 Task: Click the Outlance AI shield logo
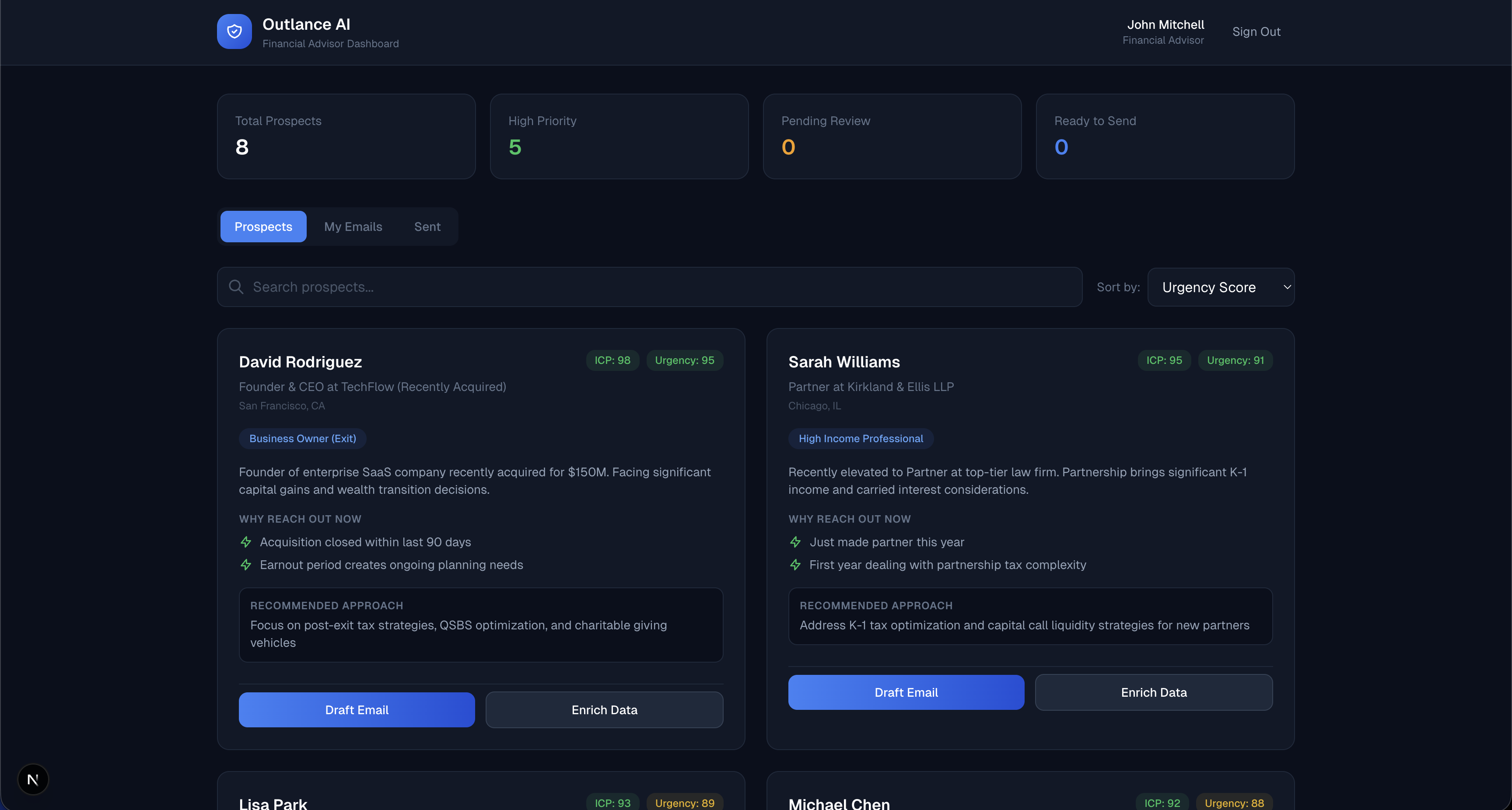pyautogui.click(x=234, y=31)
